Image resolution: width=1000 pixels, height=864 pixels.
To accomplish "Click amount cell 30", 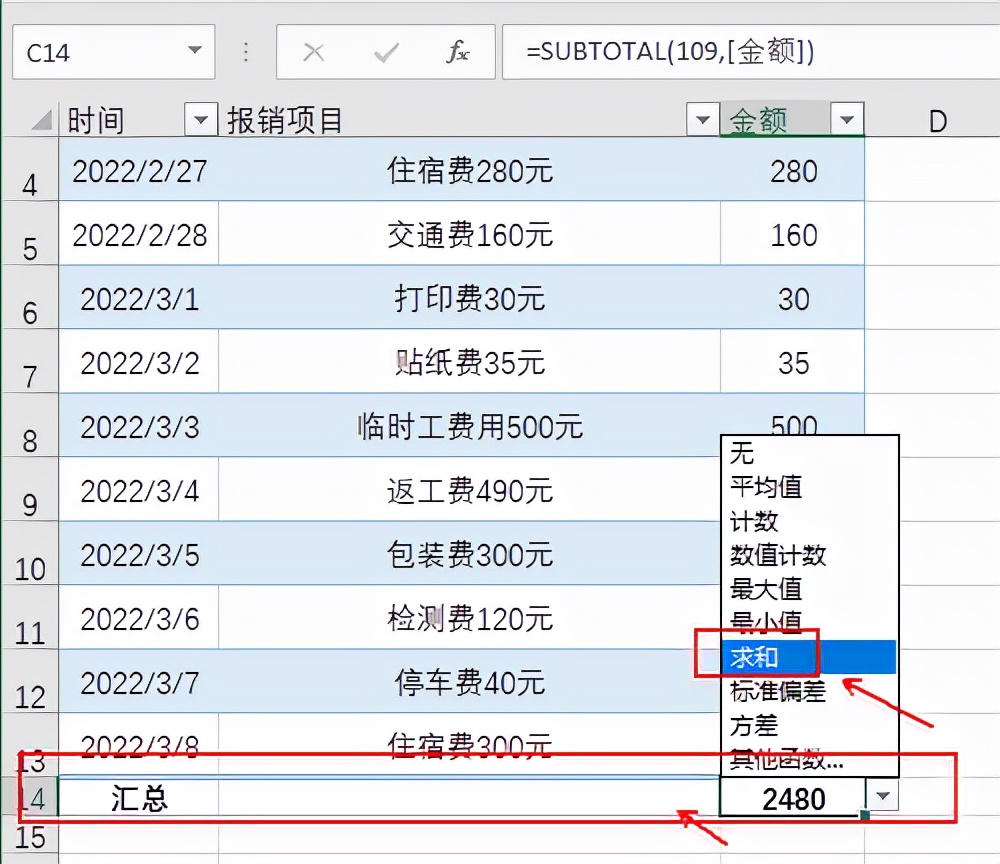I will 793,298.
